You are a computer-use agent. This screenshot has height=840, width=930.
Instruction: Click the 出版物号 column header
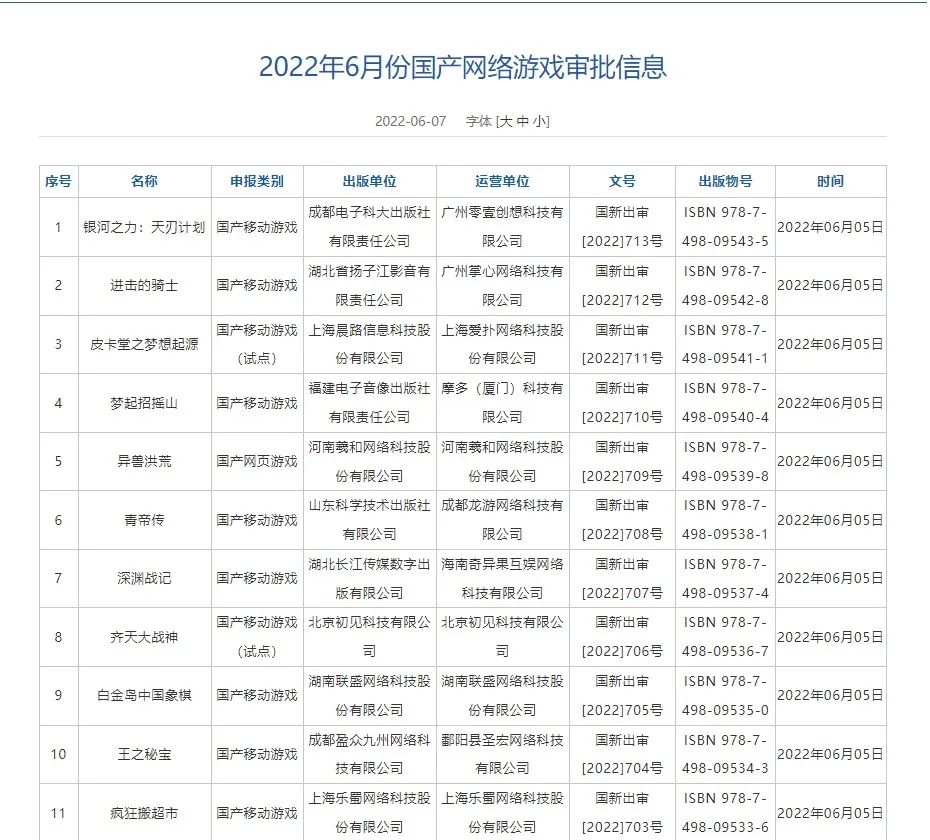(725, 181)
